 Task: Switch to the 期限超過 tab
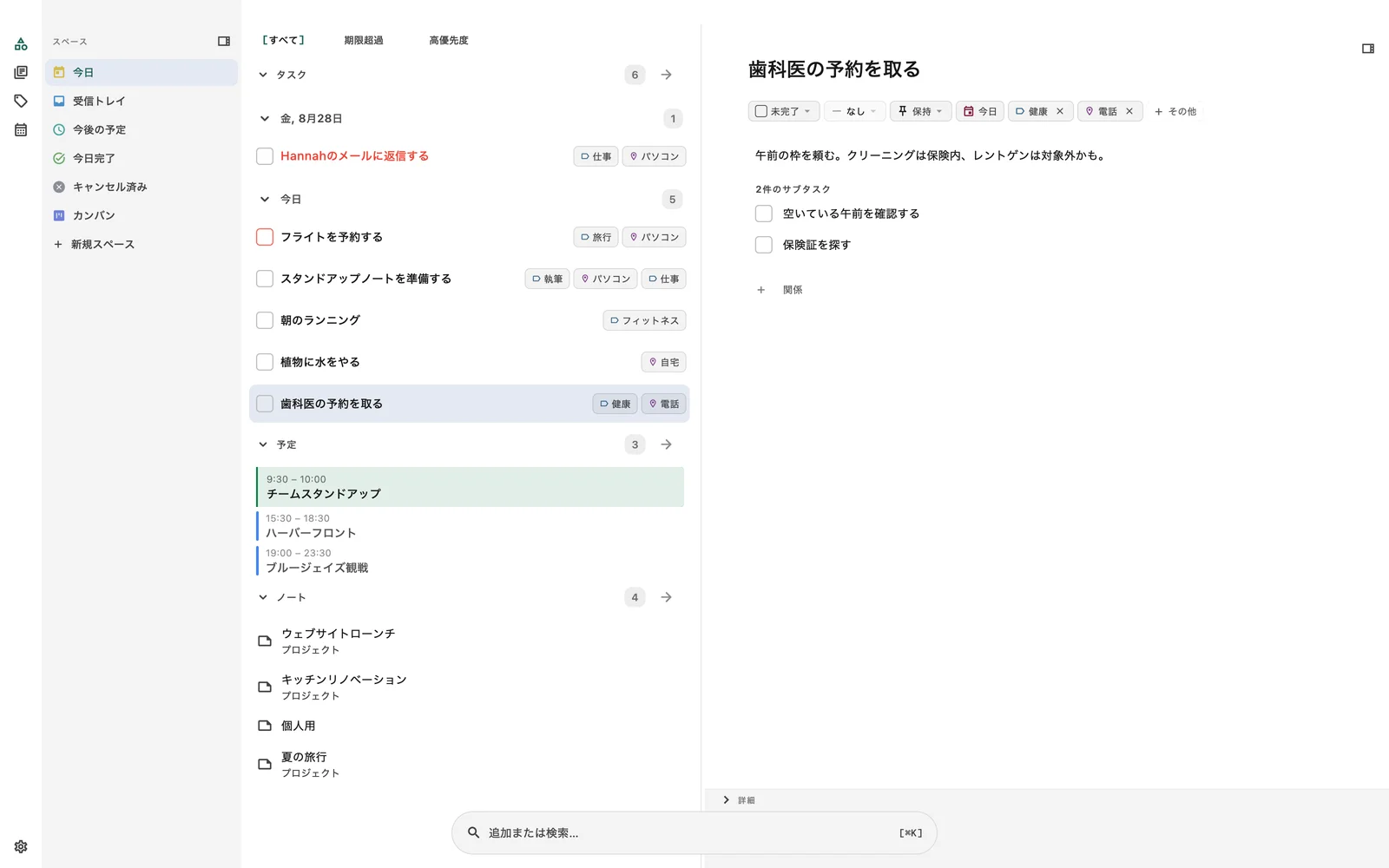coord(364,41)
